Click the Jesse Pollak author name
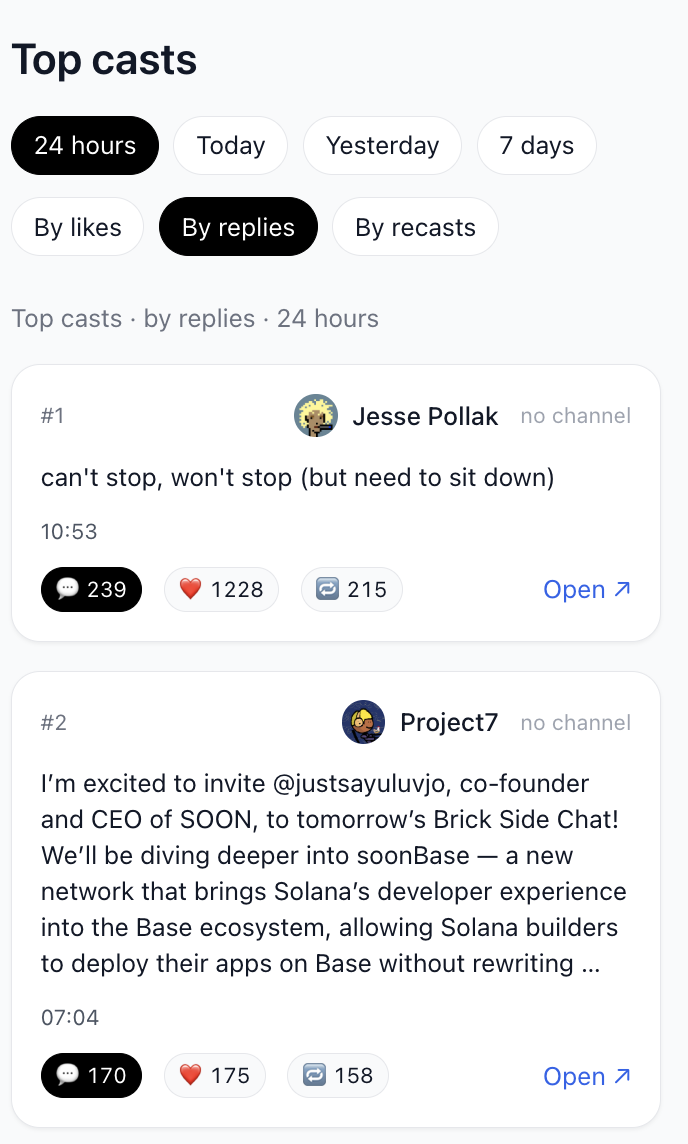Viewport: 688px width, 1144px height. point(425,416)
